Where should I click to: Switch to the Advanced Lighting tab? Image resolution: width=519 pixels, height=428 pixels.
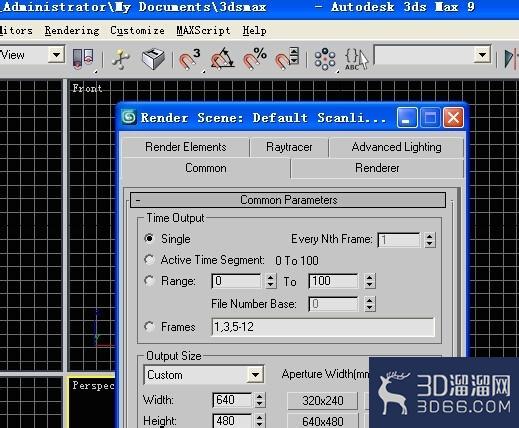tap(396, 147)
